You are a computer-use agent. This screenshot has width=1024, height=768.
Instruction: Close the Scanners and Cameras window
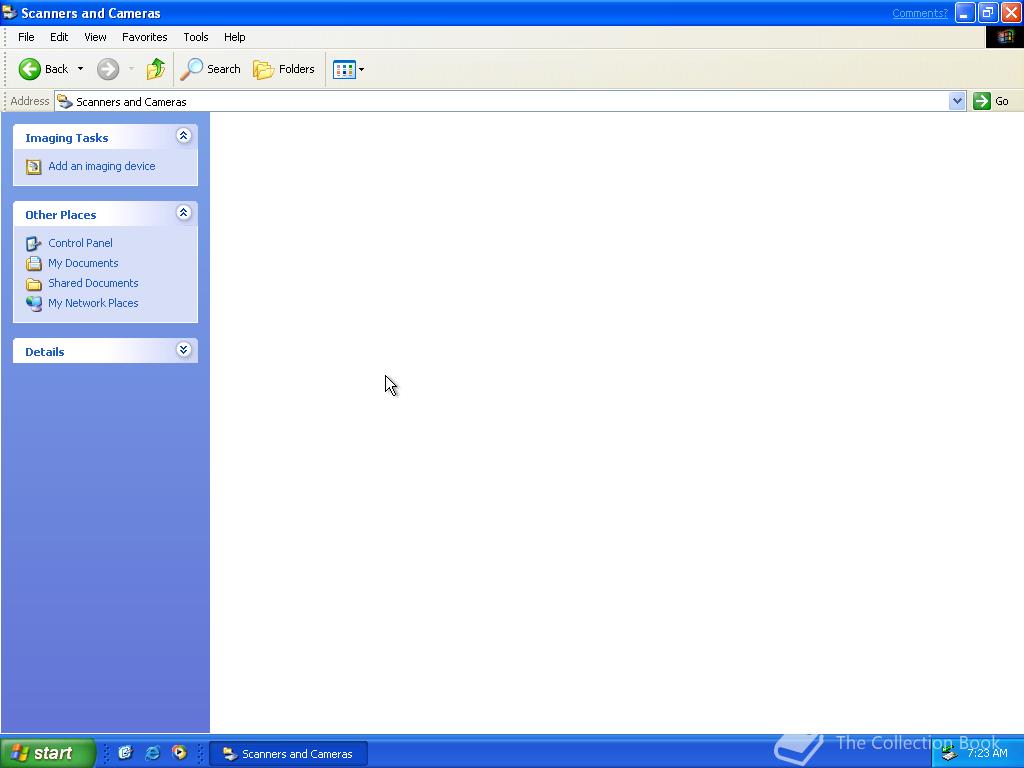1011,13
